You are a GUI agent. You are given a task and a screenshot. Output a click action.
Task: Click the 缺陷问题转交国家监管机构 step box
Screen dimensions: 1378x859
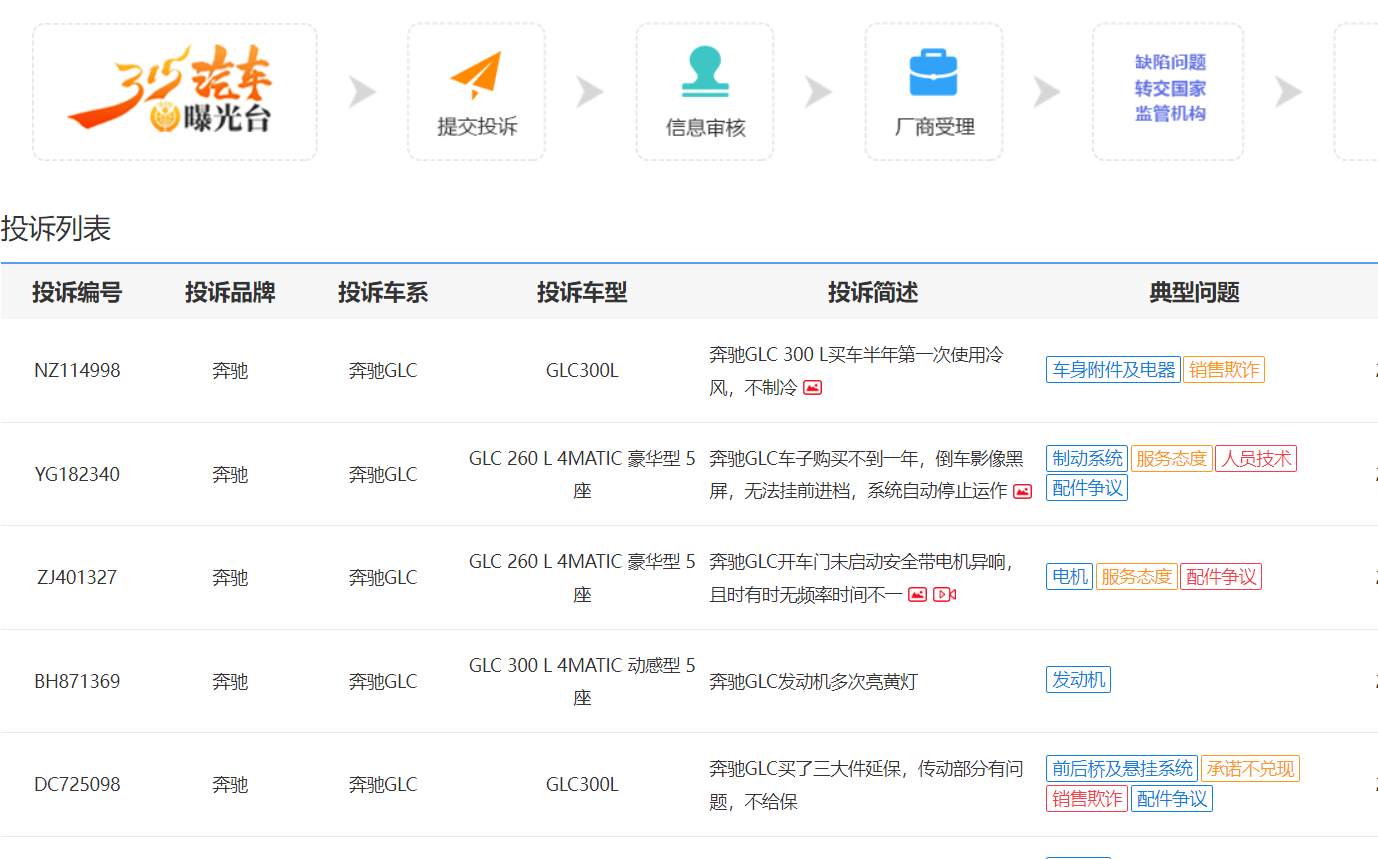(1168, 92)
